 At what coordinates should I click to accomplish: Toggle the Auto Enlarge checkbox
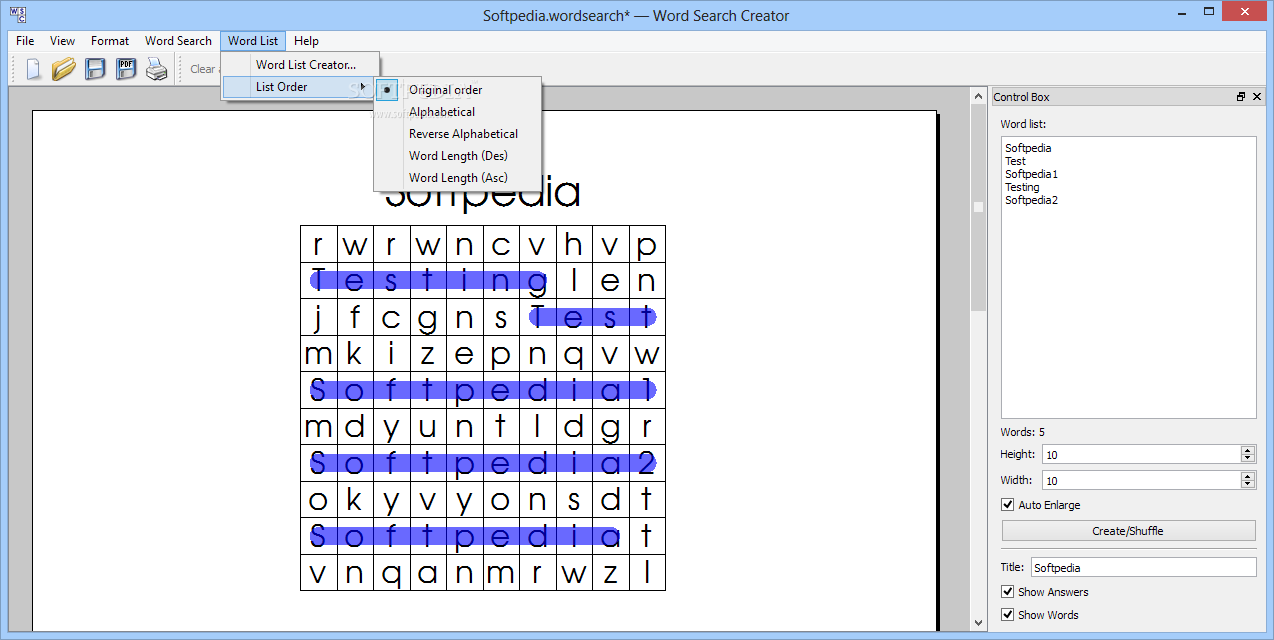(x=1008, y=505)
